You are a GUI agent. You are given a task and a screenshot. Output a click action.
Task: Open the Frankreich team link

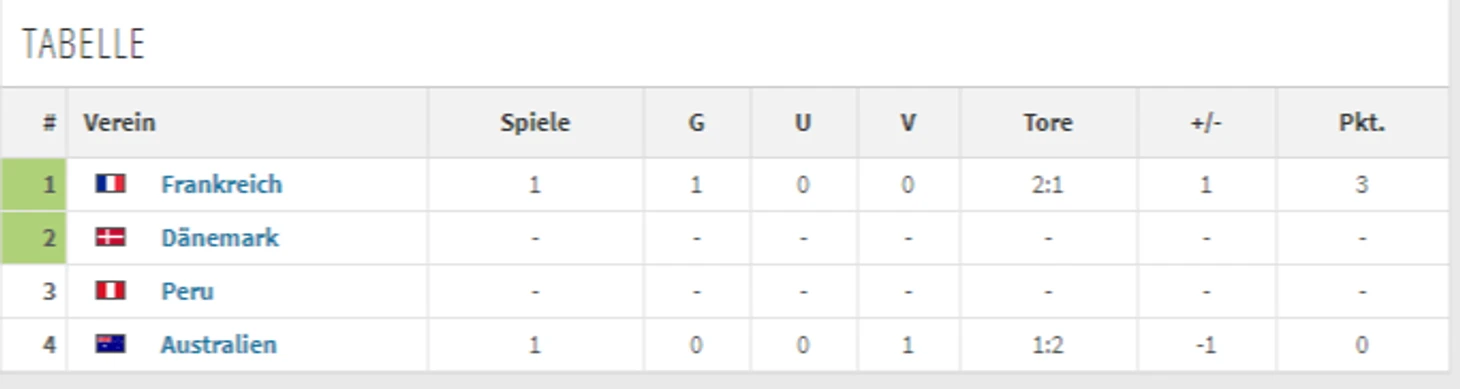[221, 184]
